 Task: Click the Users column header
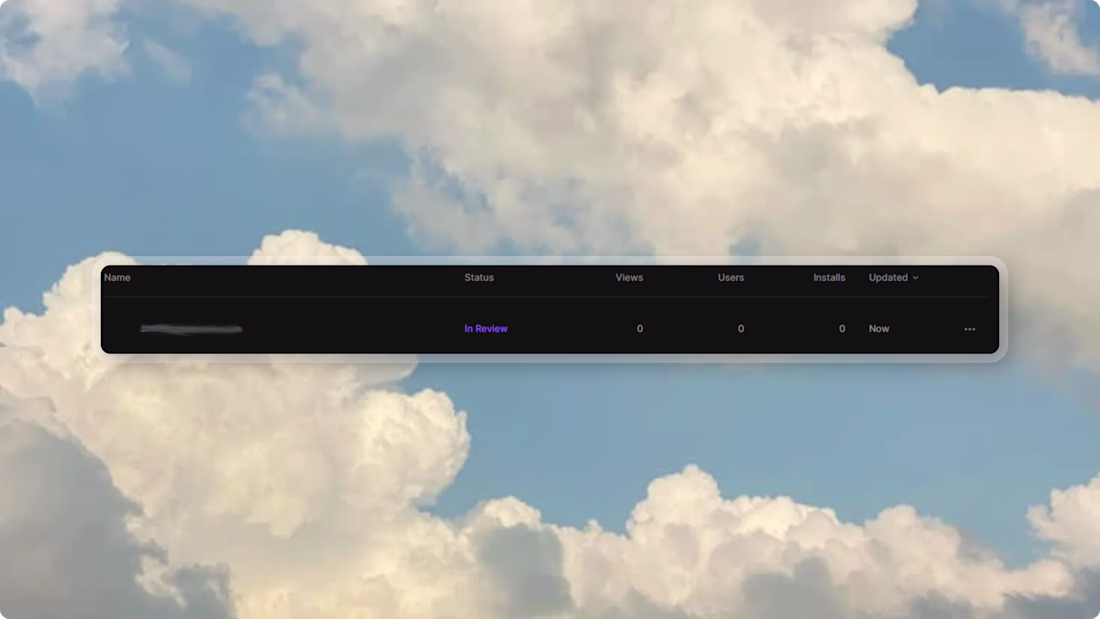tap(730, 277)
